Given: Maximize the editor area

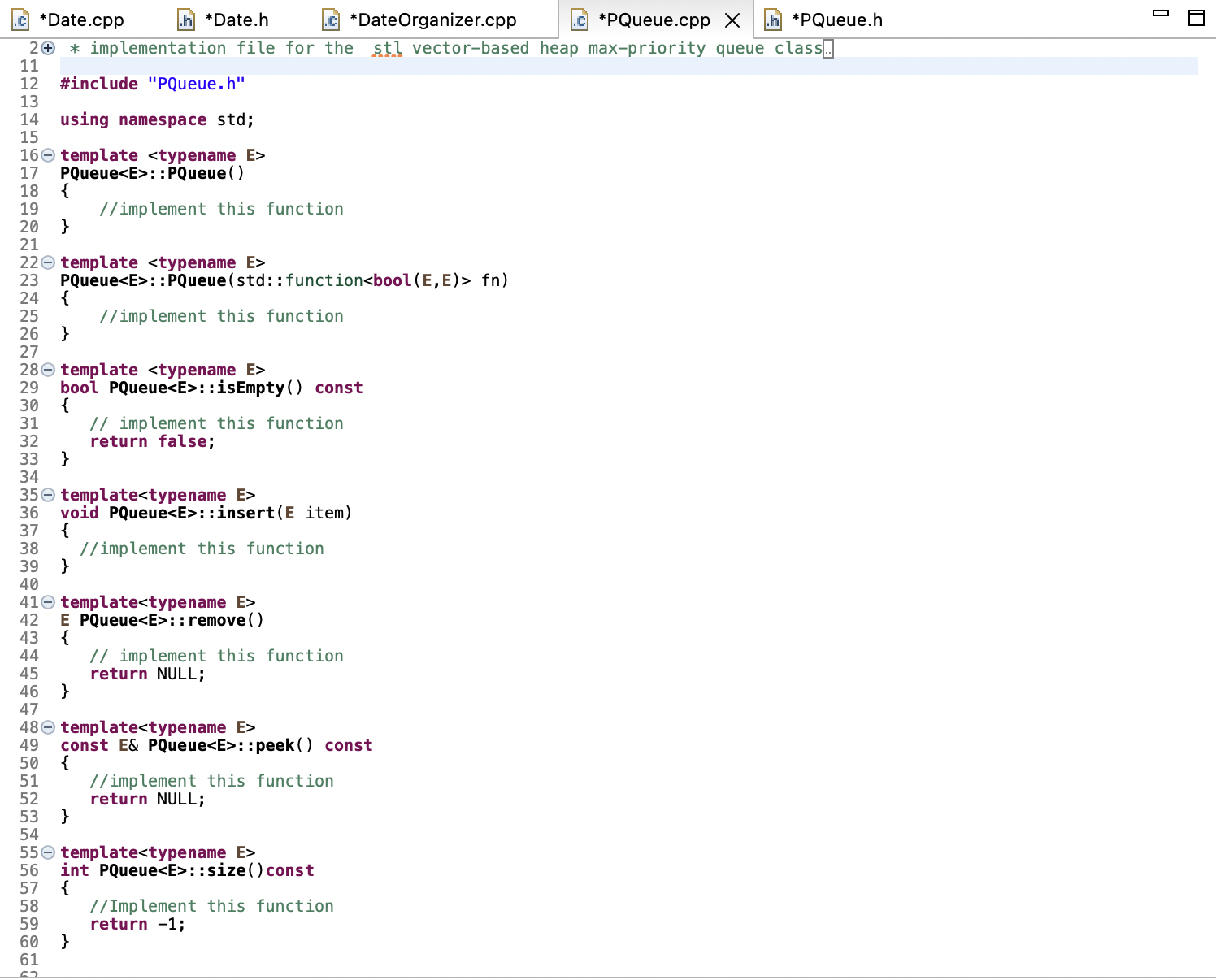Looking at the screenshot, I should pyautogui.click(x=1196, y=18).
